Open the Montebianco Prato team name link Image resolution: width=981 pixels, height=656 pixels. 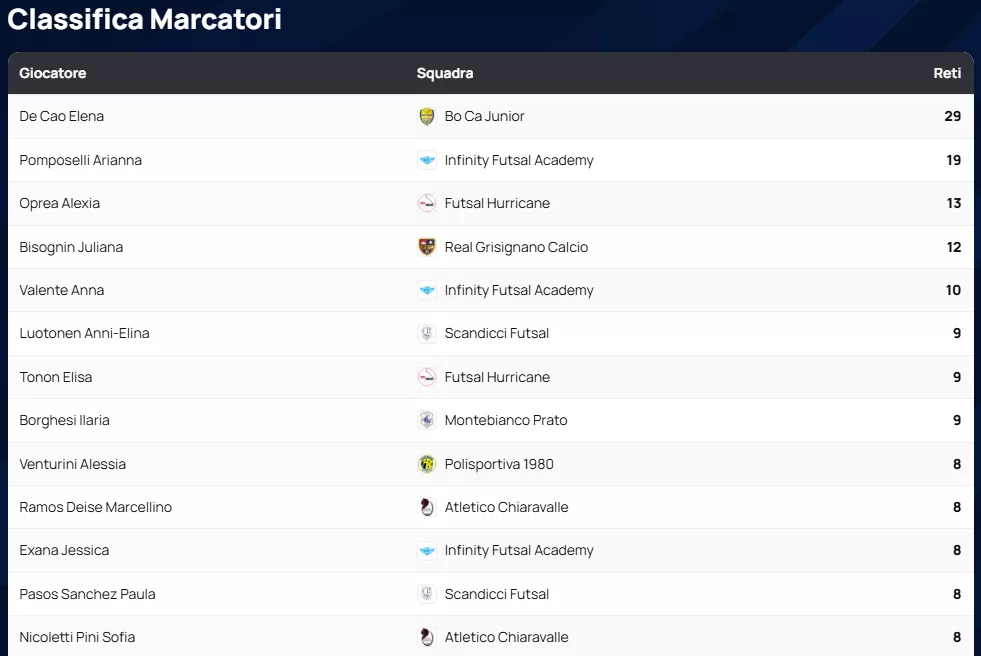click(x=506, y=421)
